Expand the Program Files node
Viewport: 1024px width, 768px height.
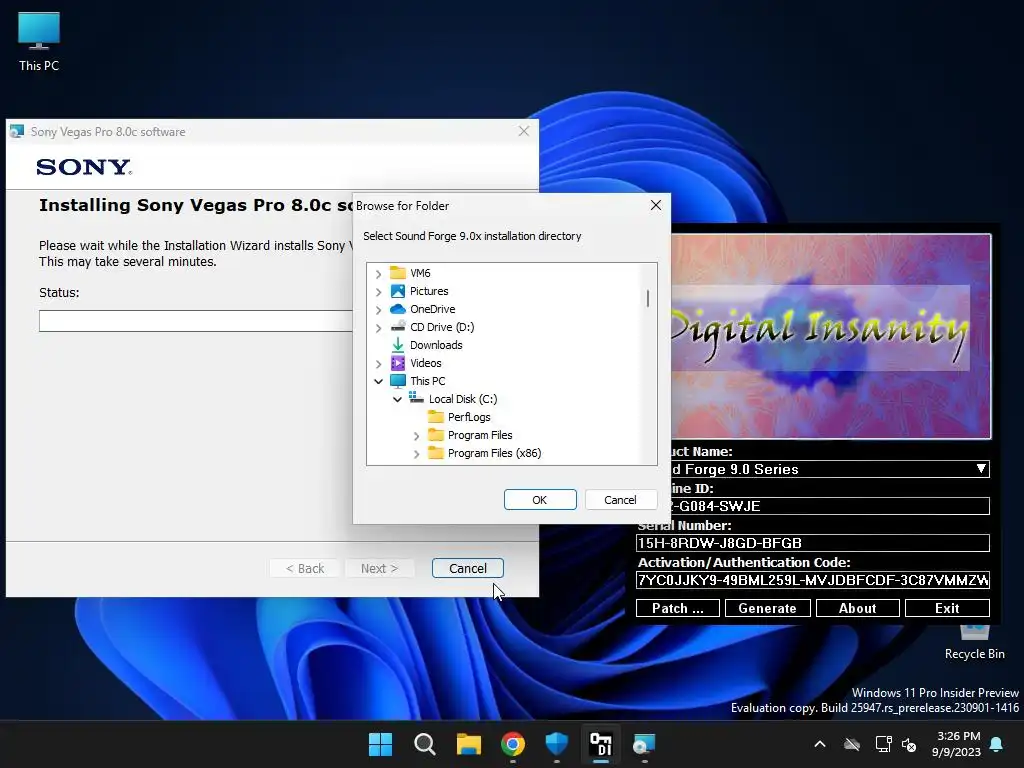tap(417, 436)
